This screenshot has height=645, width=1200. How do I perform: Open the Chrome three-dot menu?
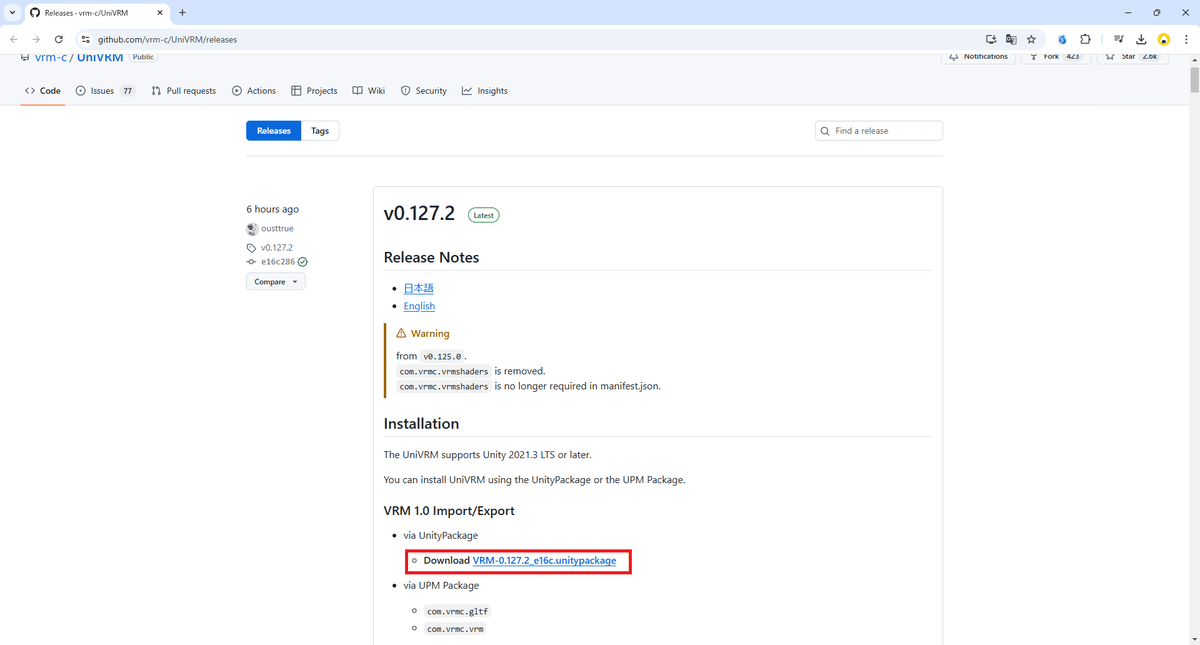click(x=1184, y=39)
